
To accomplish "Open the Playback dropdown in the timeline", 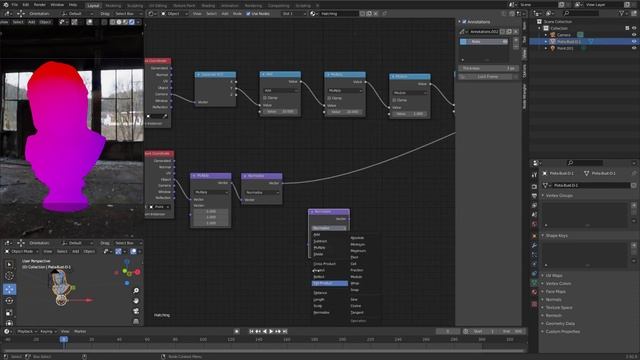I will 27,331.
